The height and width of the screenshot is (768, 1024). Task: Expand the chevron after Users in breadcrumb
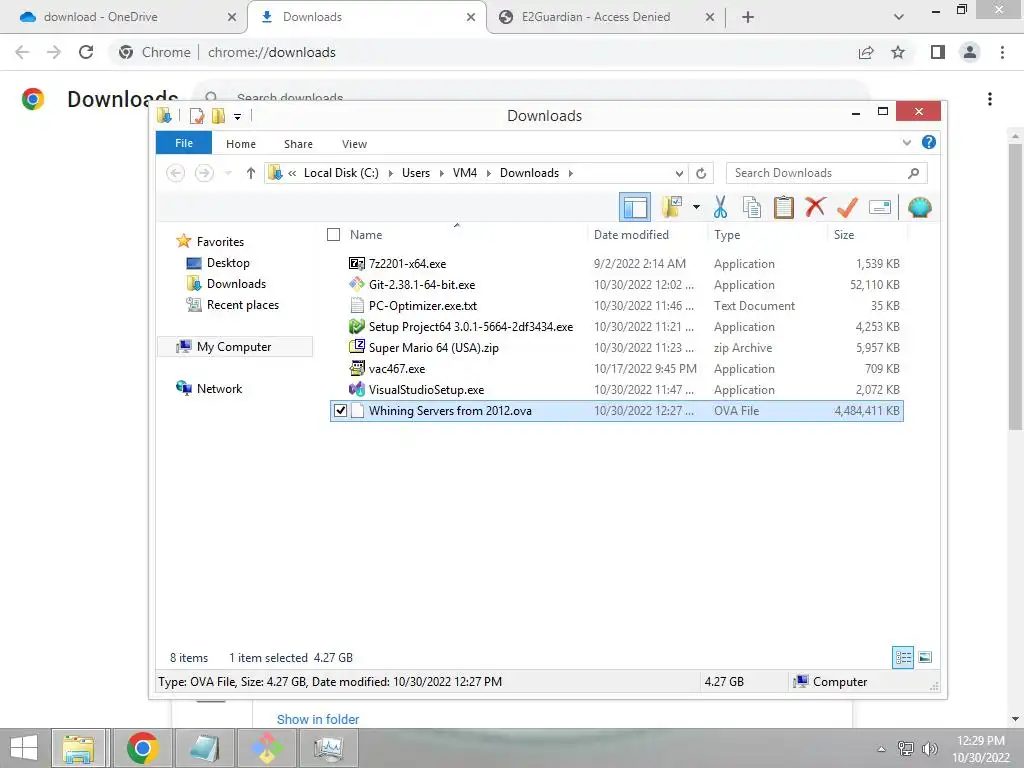(441, 173)
